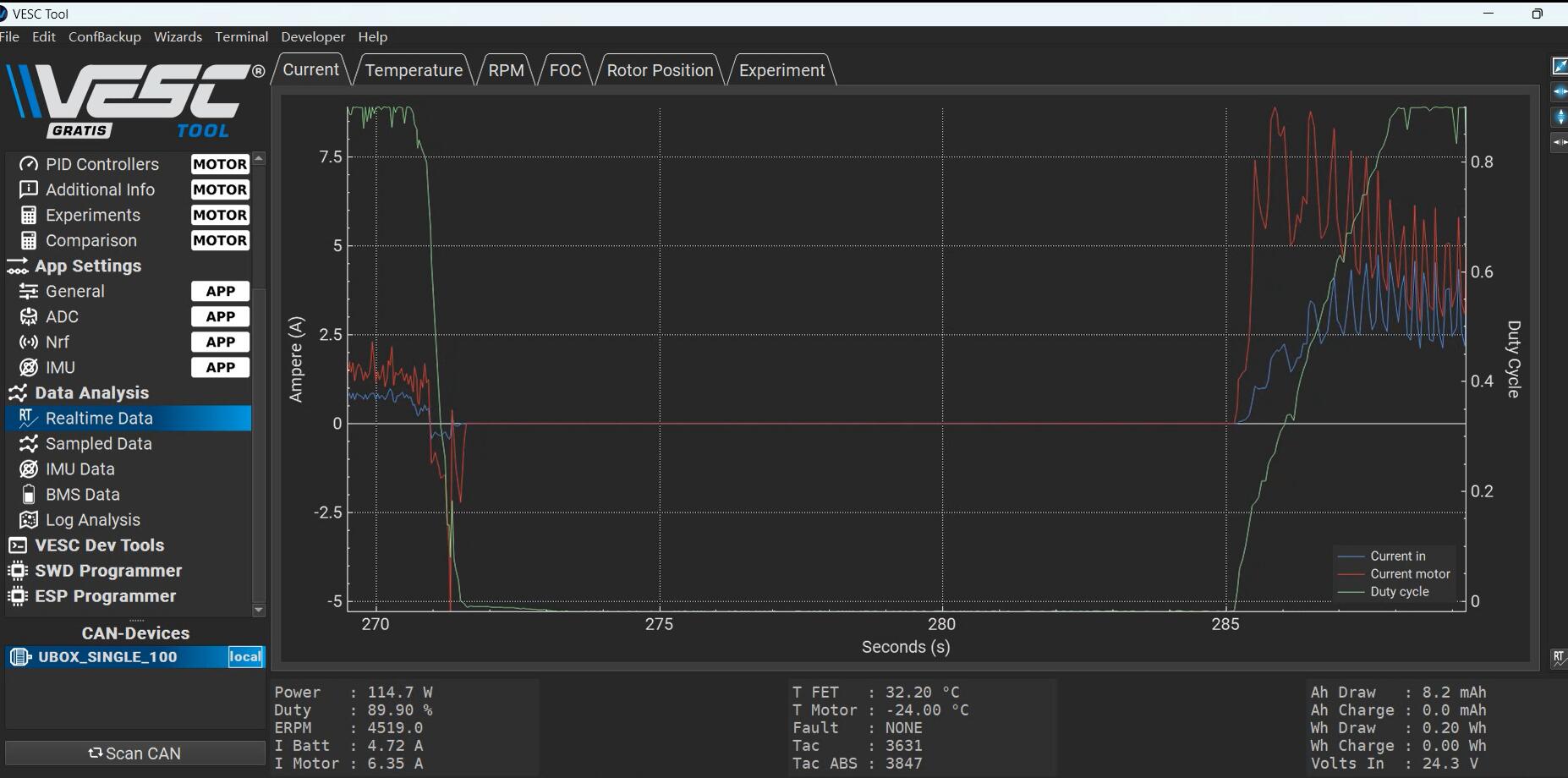Click the VESC Gratis Tool logo

click(135, 100)
